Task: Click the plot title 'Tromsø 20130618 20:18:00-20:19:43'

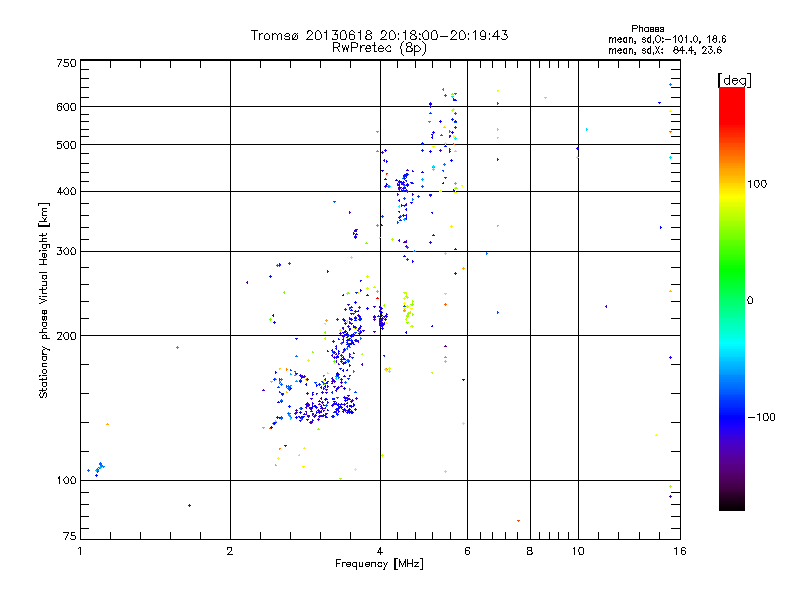Action: (x=379, y=35)
